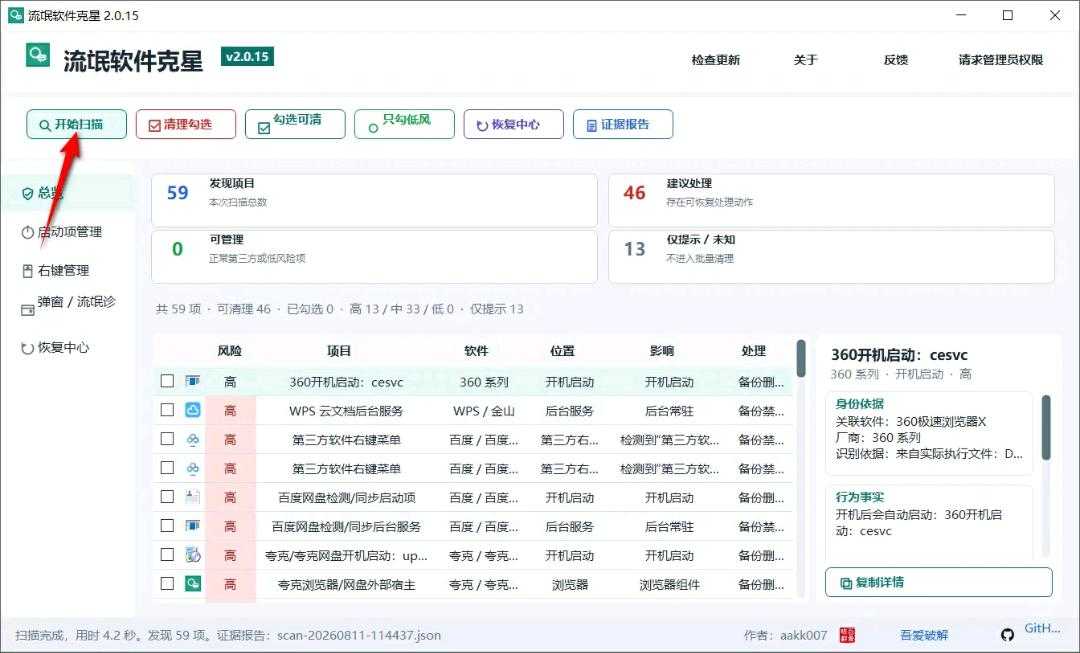Click the status text with scan-20260811-114437.json
The width and height of the screenshot is (1080, 653).
228,635
